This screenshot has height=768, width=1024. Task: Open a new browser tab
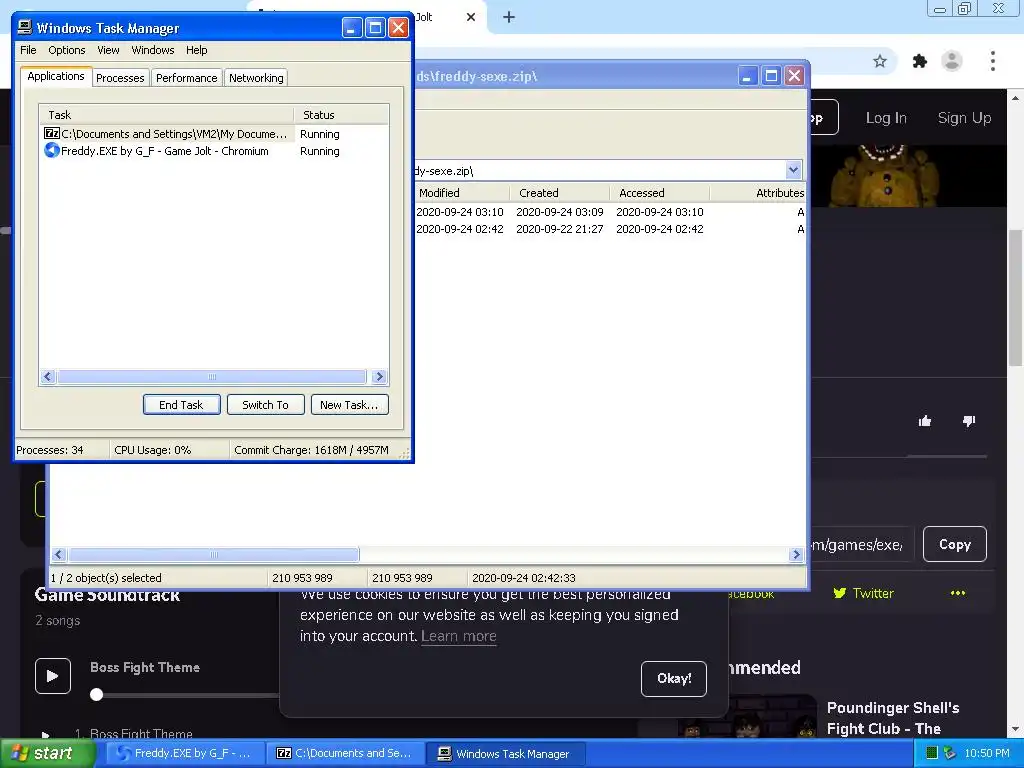pos(509,17)
